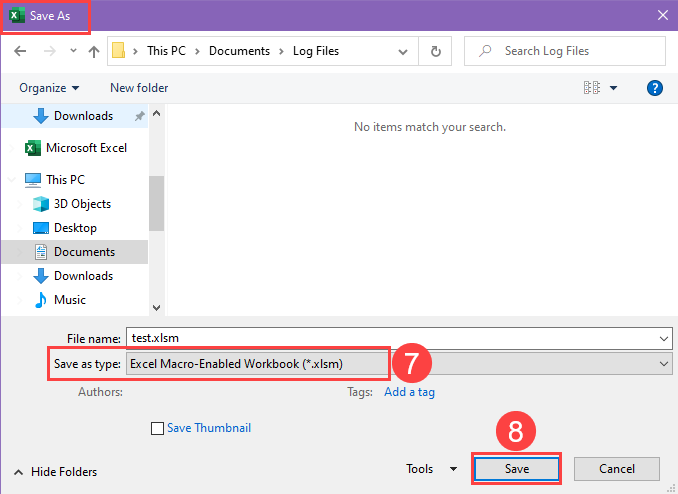Click the File name text field
Image resolution: width=678 pixels, height=494 pixels.
[x=399, y=338]
